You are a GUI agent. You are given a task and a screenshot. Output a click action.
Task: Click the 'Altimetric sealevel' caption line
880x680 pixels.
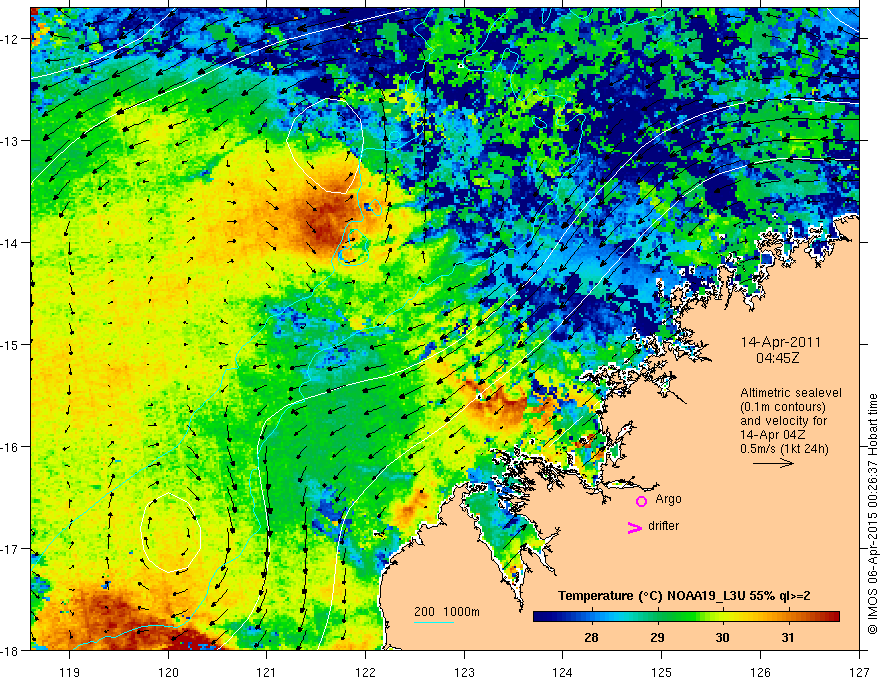pyautogui.click(x=791, y=393)
